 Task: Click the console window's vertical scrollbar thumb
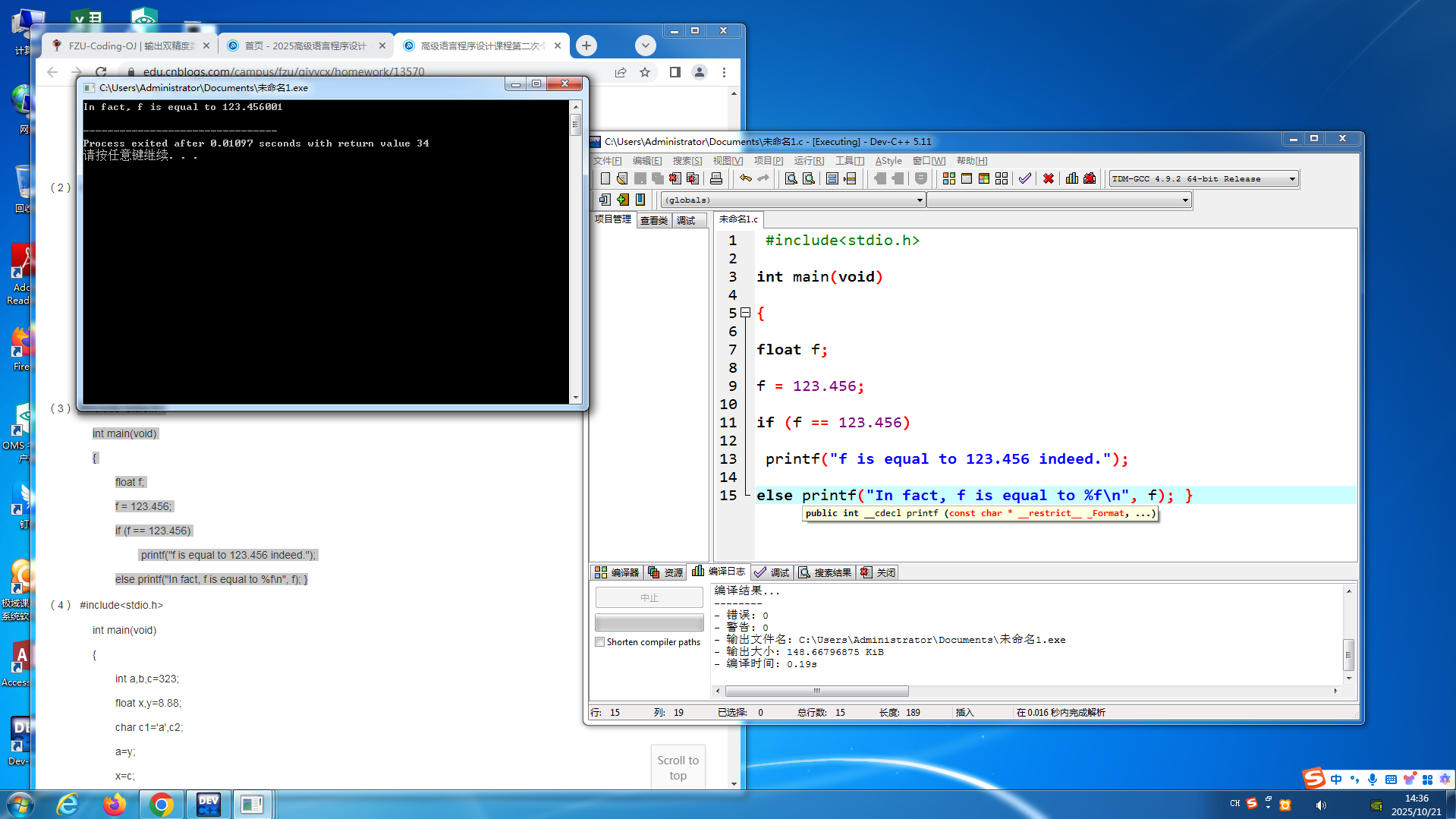click(575, 124)
